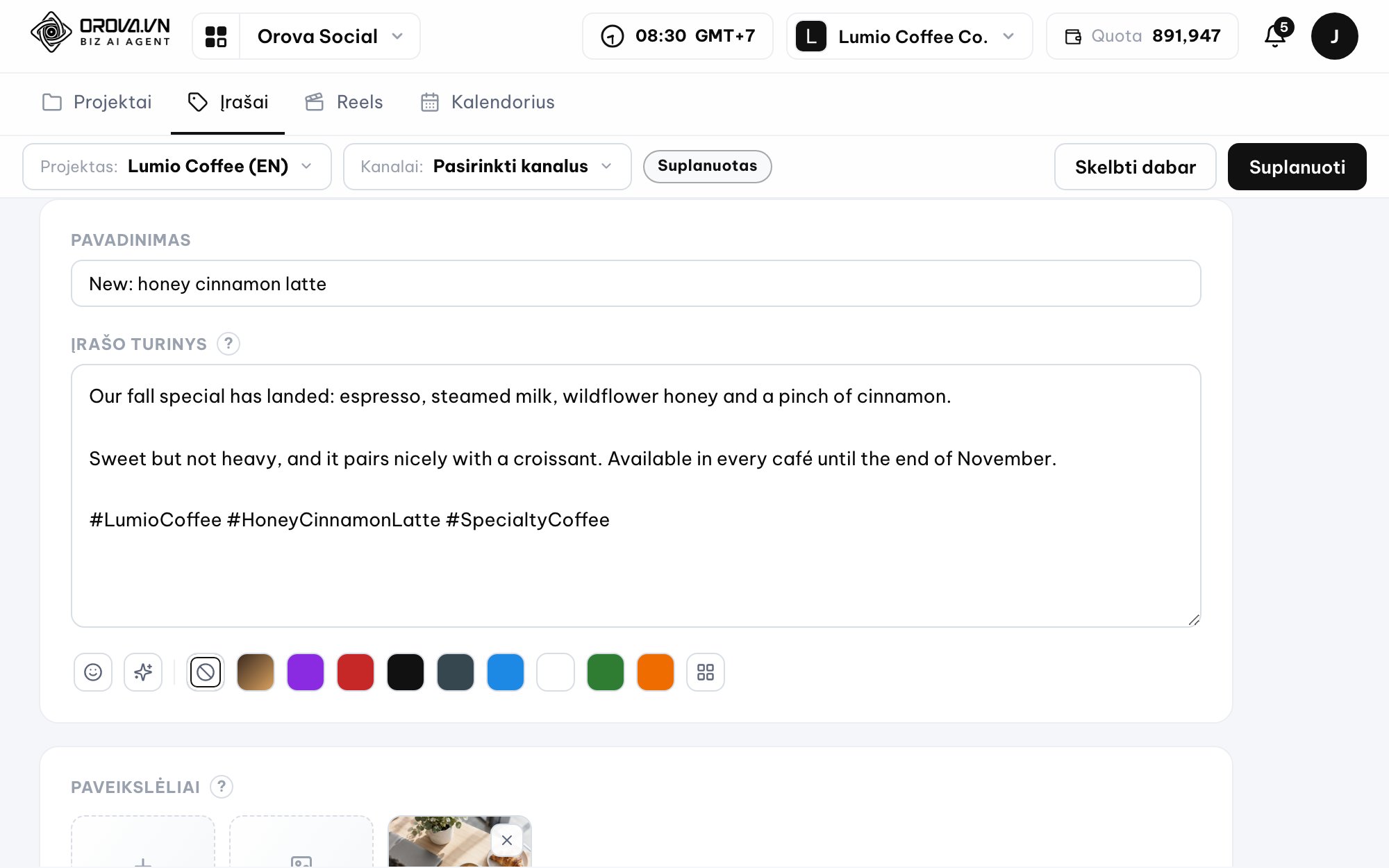1389x868 pixels.
Task: Open the notifications bell
Action: [1276, 36]
